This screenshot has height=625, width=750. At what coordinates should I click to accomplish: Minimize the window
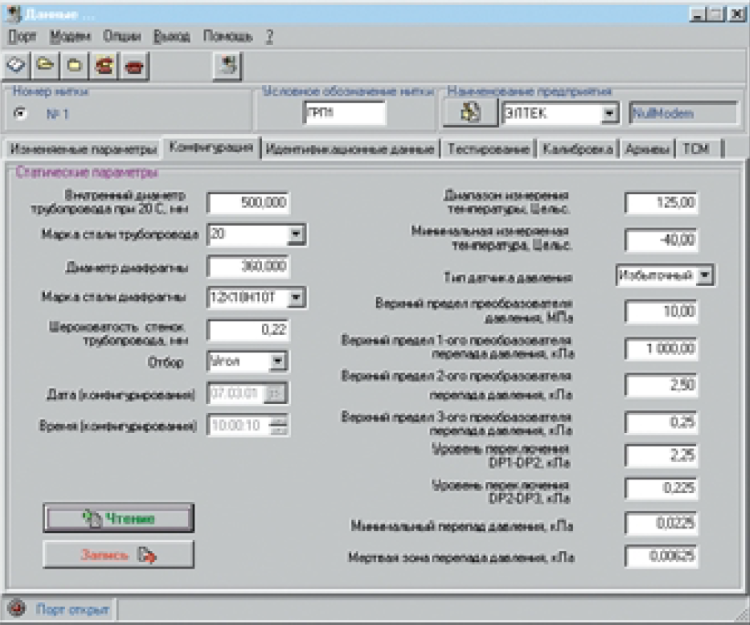point(698,15)
